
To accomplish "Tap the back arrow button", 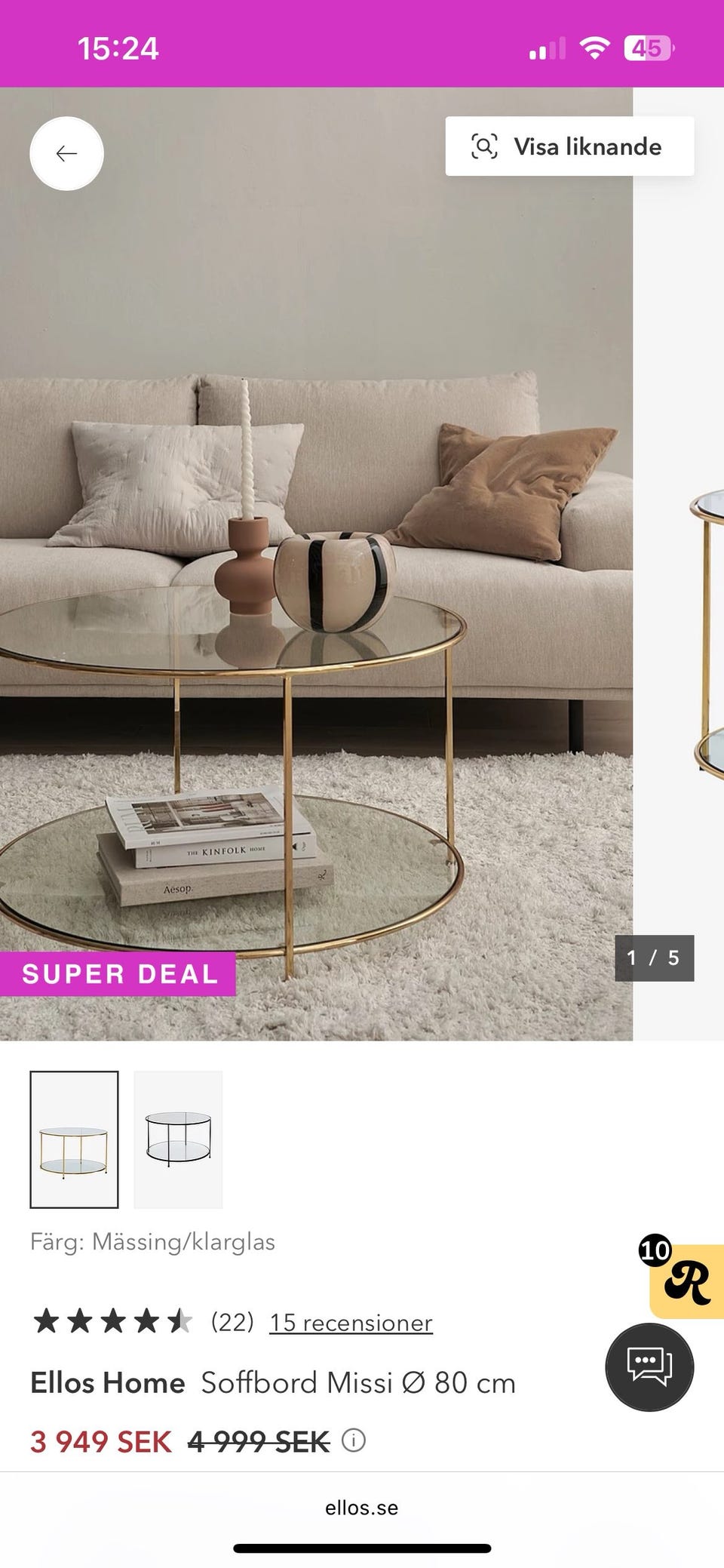I will coord(66,154).
